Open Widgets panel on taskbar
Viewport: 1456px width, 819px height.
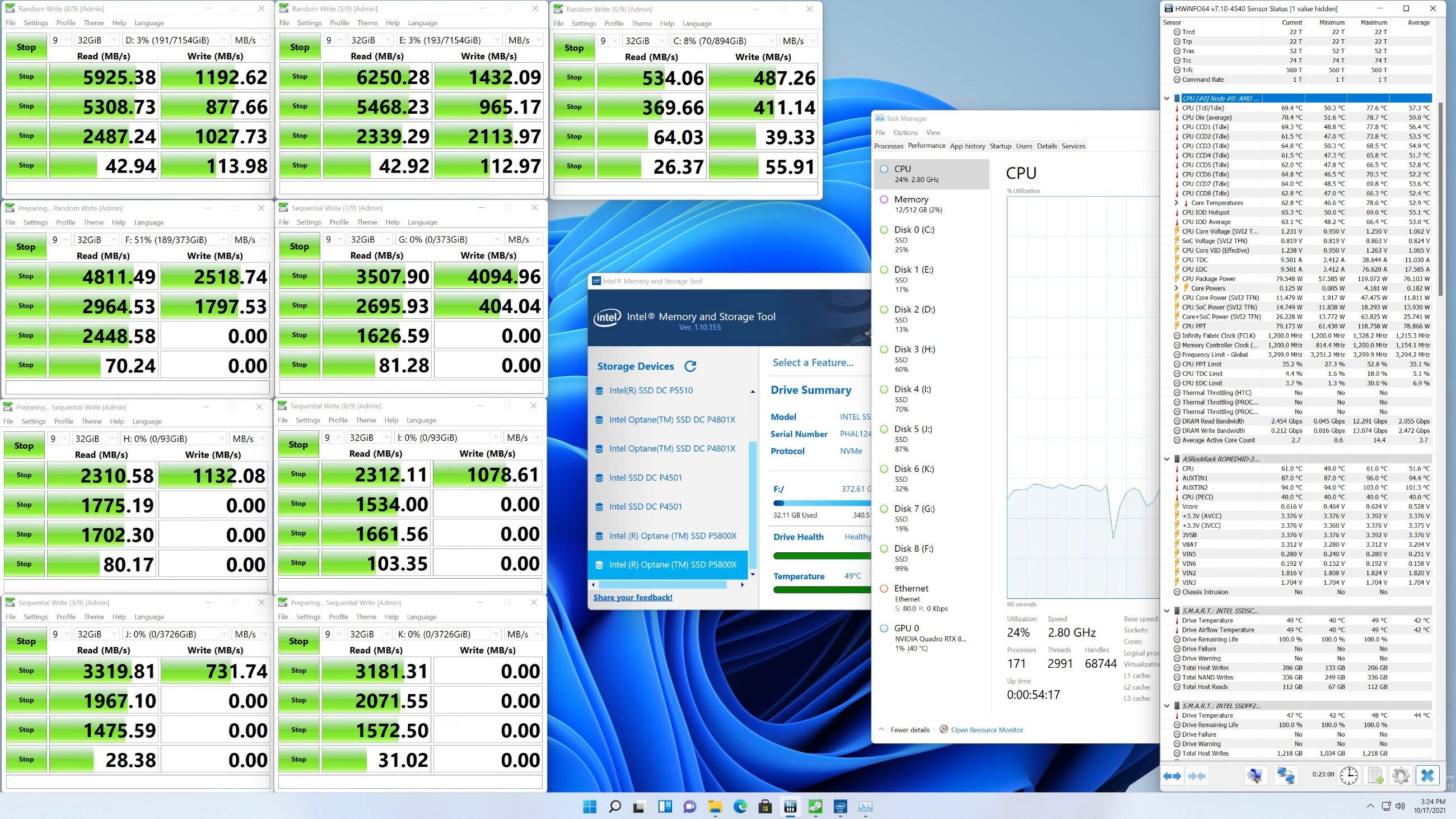point(665,807)
